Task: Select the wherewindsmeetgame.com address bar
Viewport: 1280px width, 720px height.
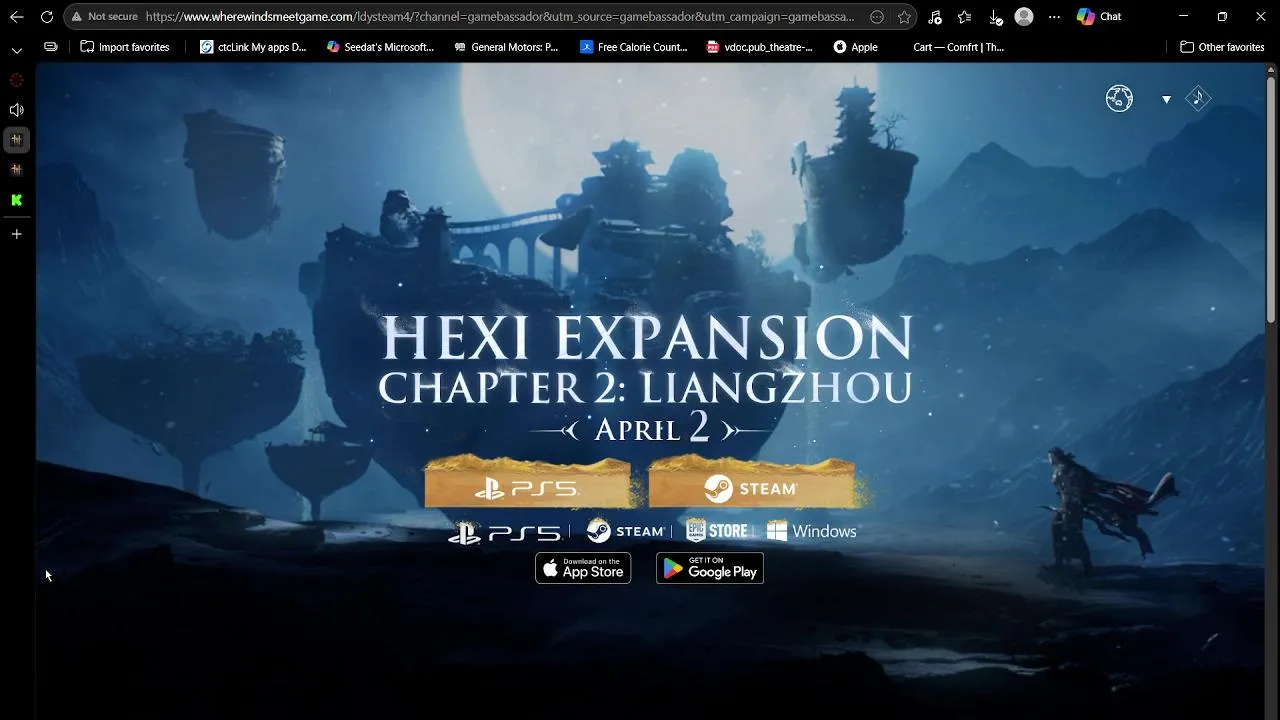Action: pos(500,17)
